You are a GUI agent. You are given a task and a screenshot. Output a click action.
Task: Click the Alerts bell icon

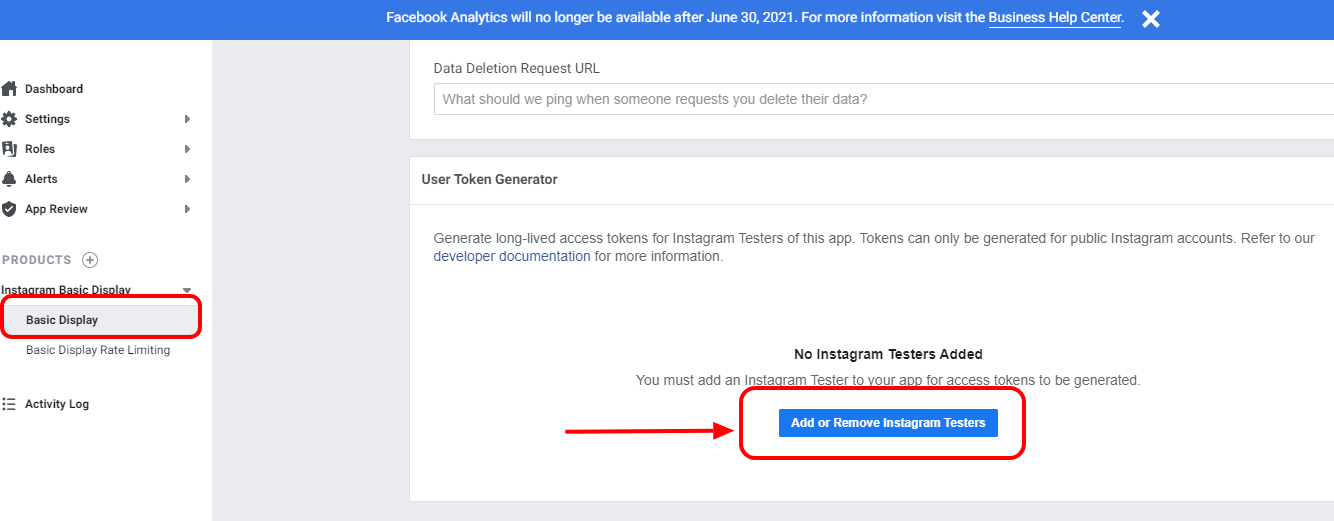coord(9,179)
